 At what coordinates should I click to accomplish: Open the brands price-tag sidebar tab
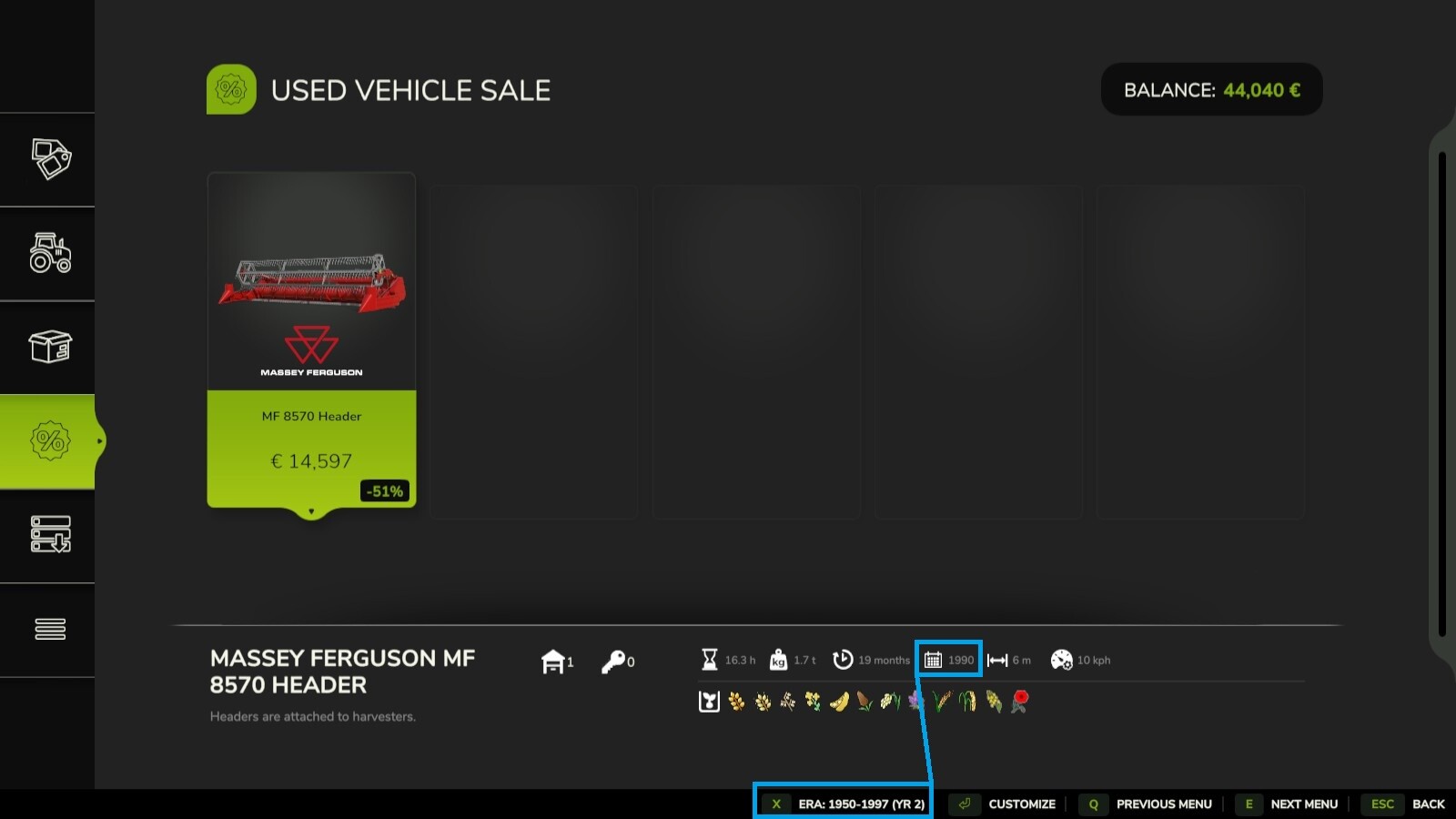(x=50, y=159)
